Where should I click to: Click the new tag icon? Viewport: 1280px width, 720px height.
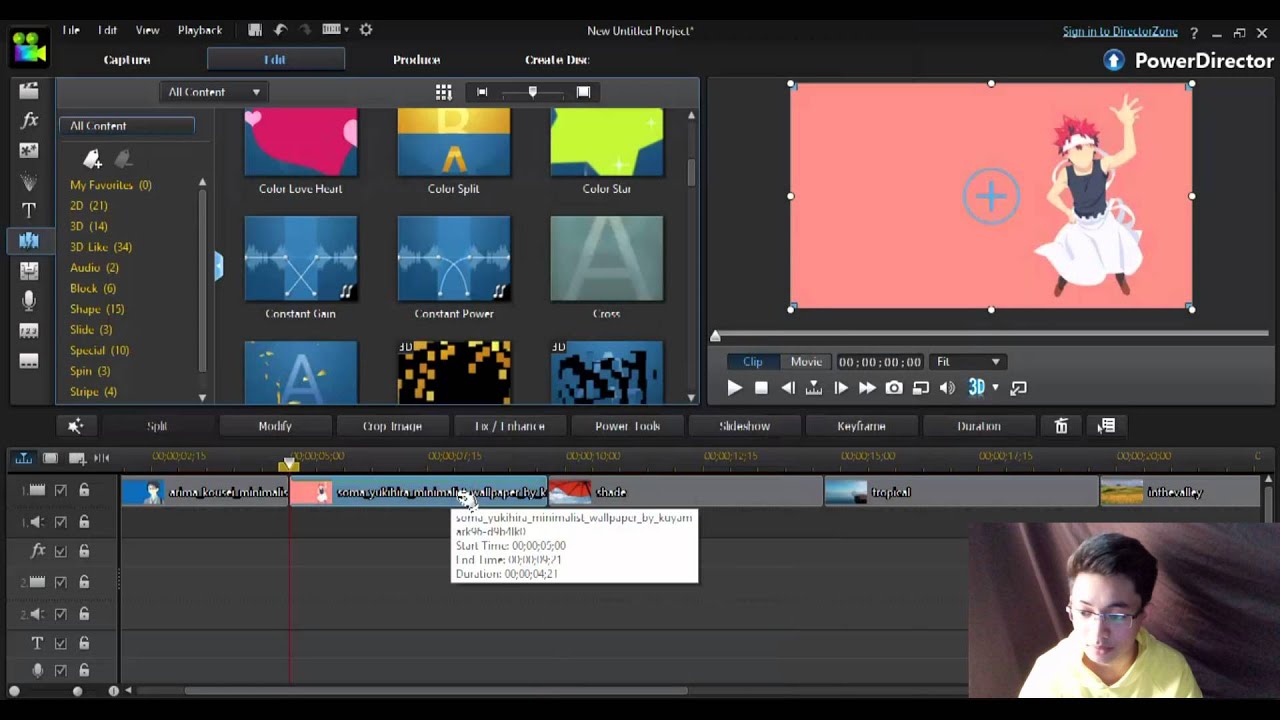coord(92,159)
